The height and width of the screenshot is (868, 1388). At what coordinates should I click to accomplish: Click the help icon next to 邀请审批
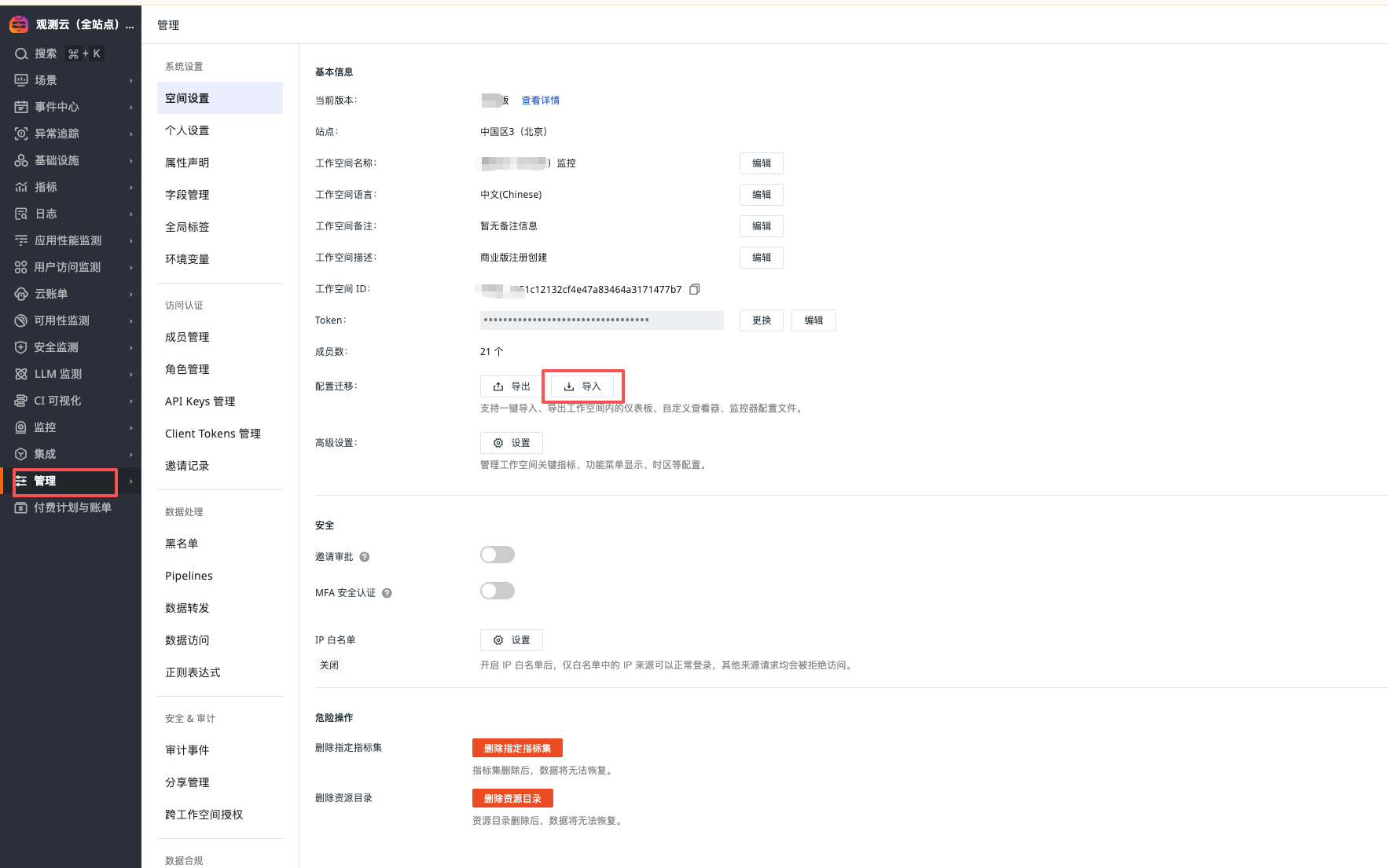[x=364, y=557]
